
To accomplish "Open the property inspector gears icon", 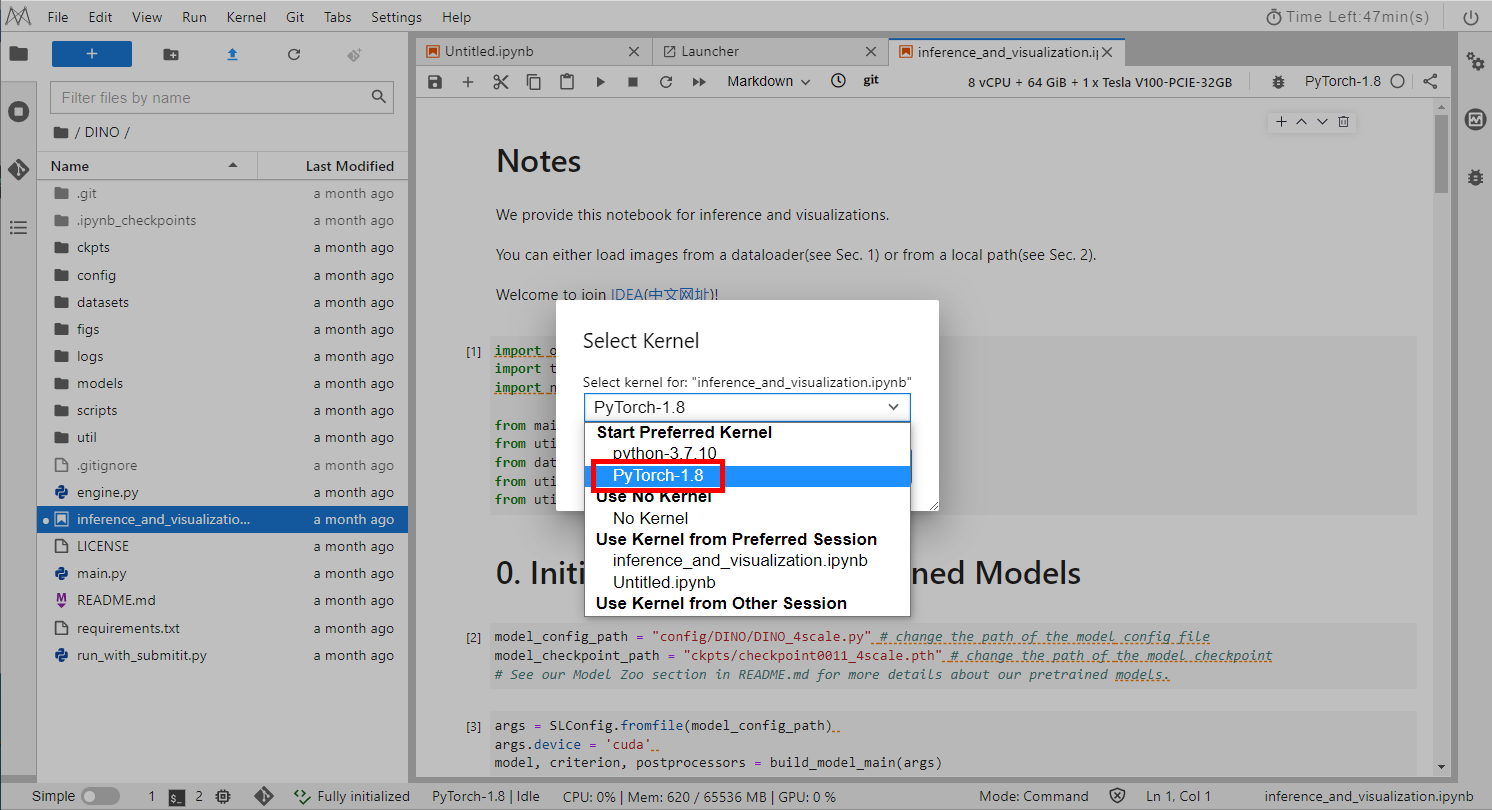I will (x=1475, y=61).
